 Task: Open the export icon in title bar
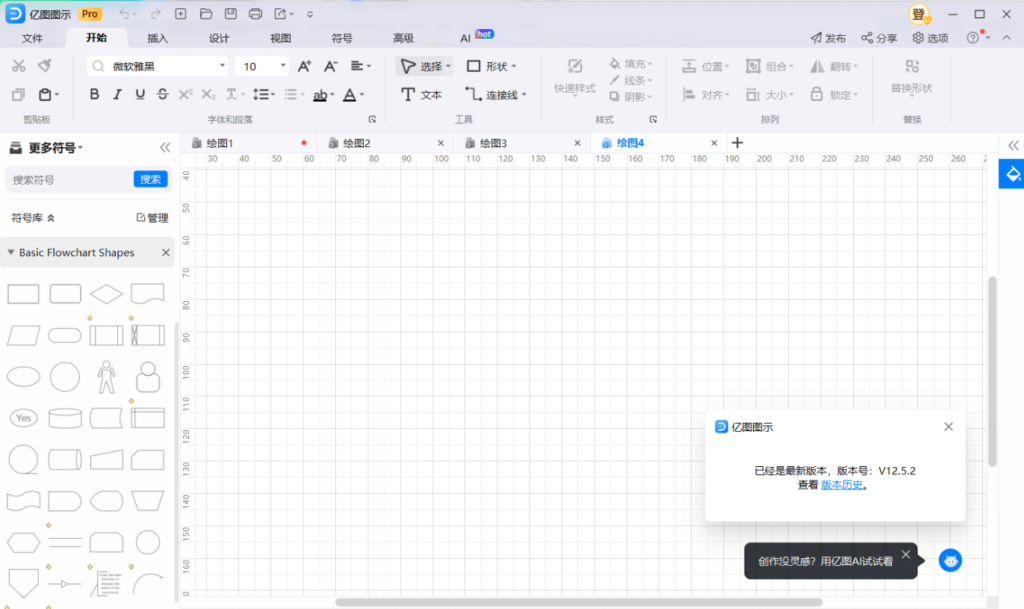pos(280,14)
